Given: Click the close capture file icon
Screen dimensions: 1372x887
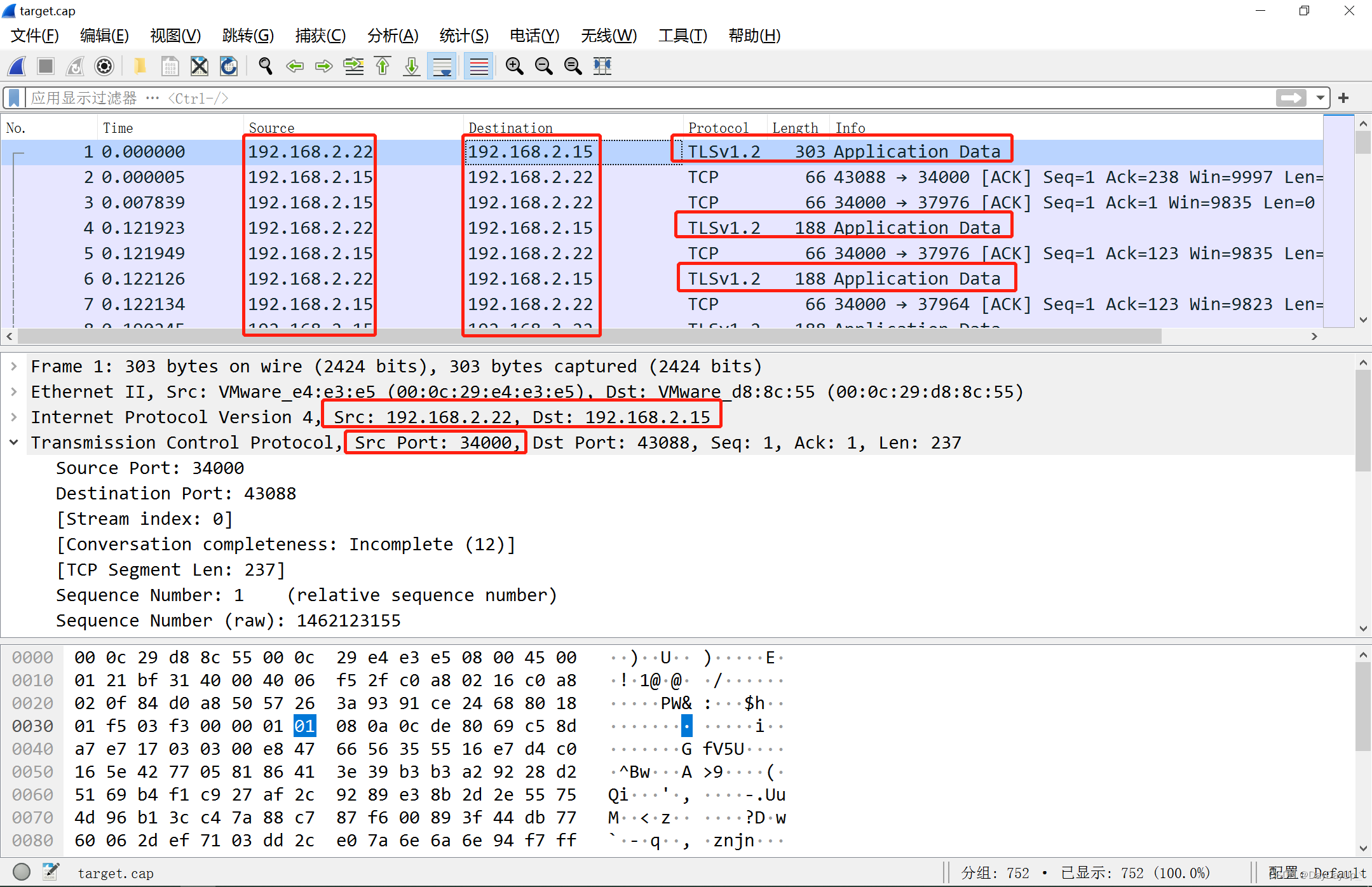Looking at the screenshot, I should coord(200,66).
